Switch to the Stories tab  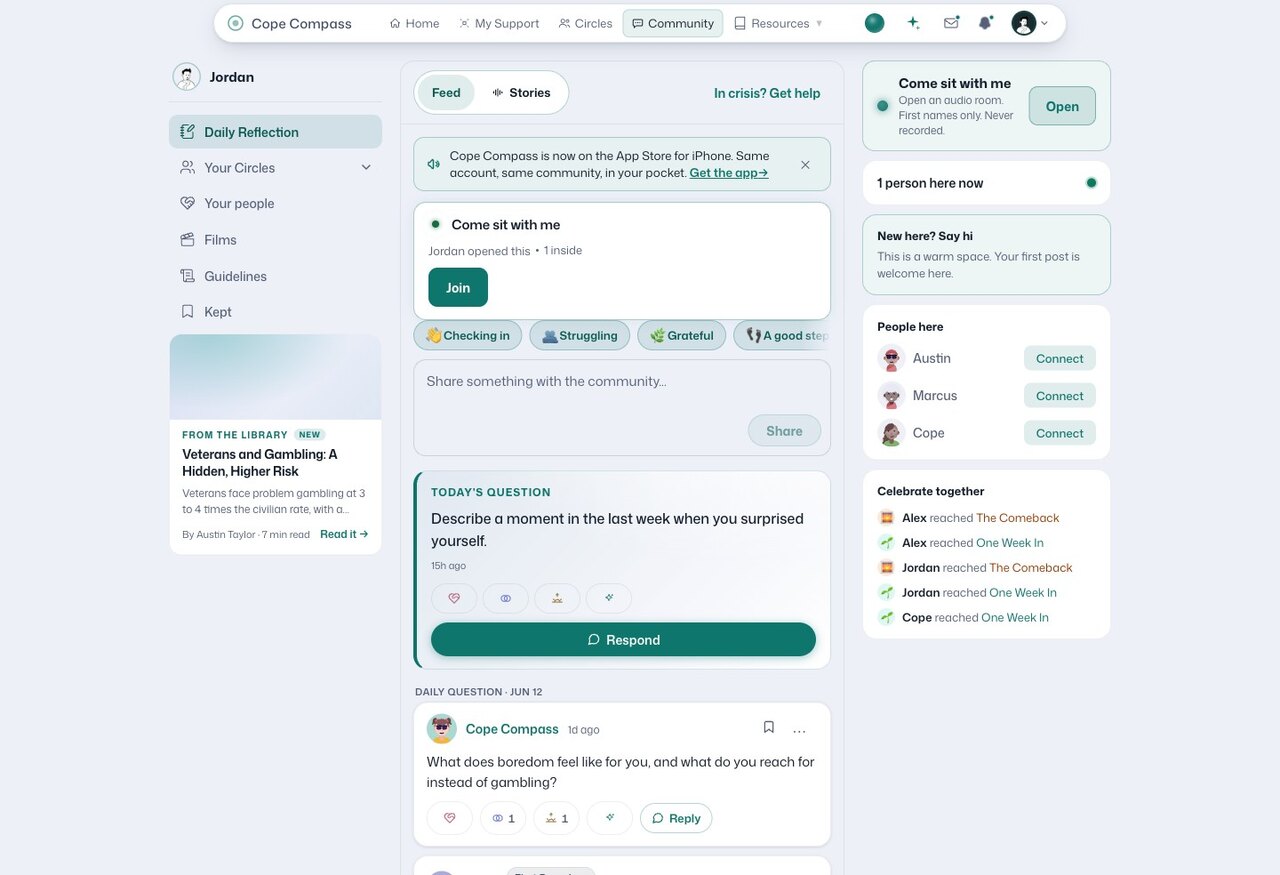coord(521,93)
